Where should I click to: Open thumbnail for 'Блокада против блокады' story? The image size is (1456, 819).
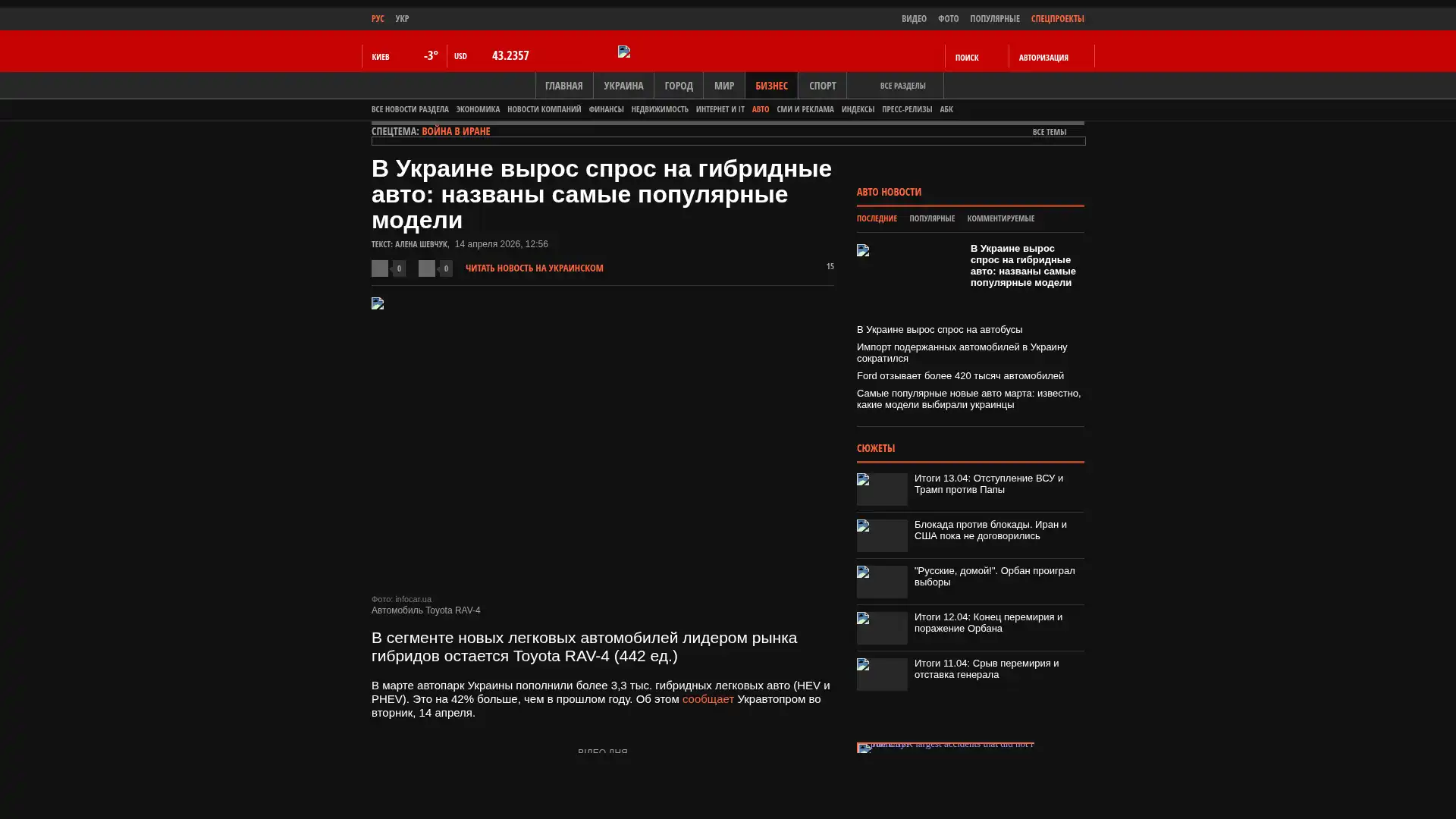[x=882, y=535]
